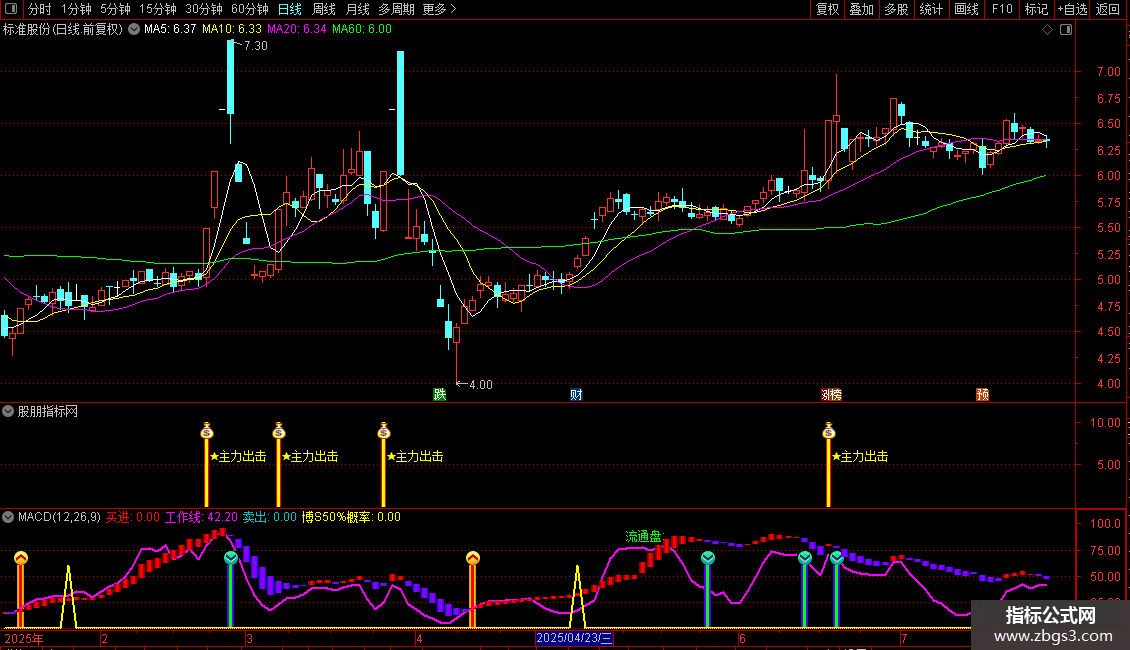Image resolution: width=1130 pixels, height=650 pixels.
Task: Select the 30分钟 period tab
Action: 204,9
